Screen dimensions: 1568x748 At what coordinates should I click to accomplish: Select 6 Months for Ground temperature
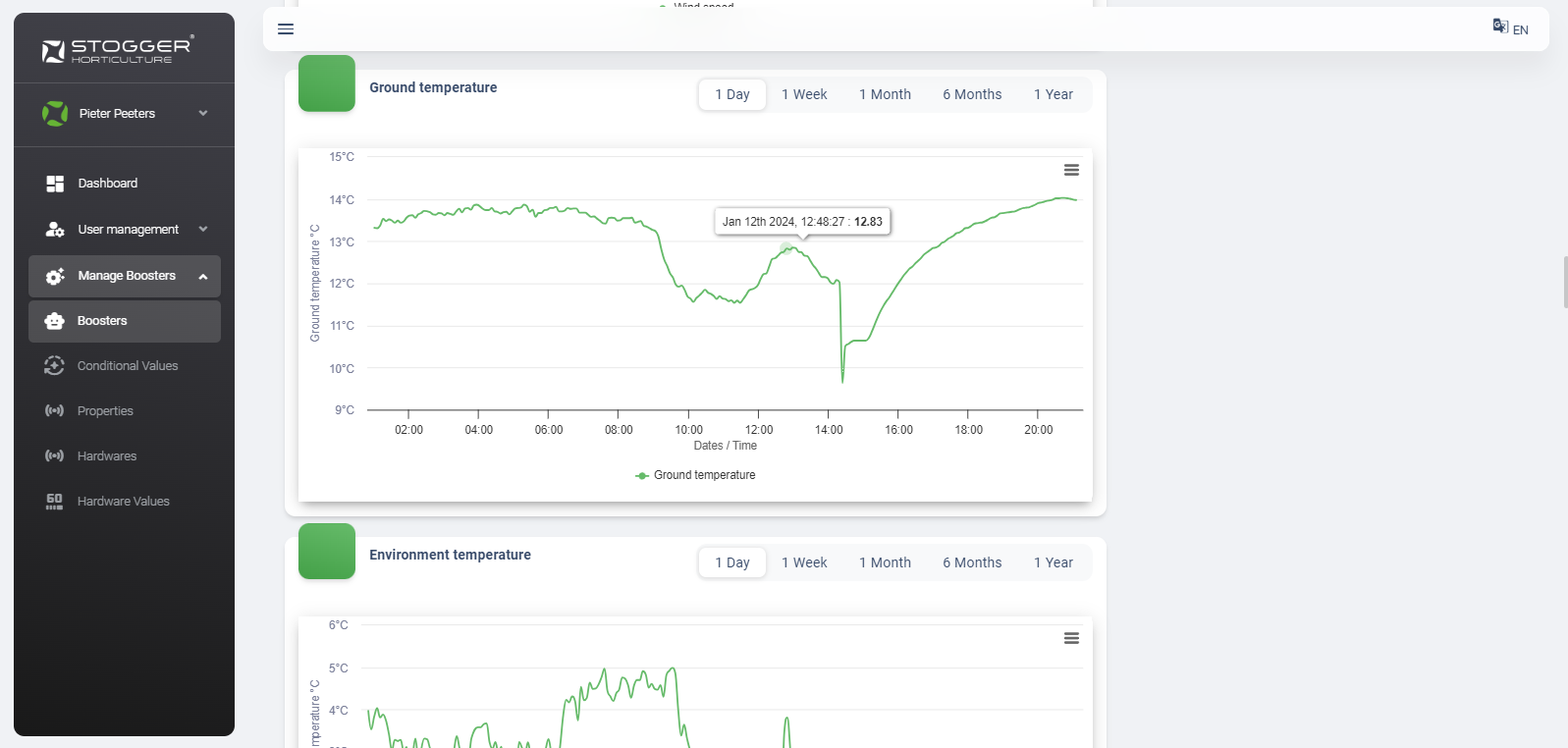(972, 94)
